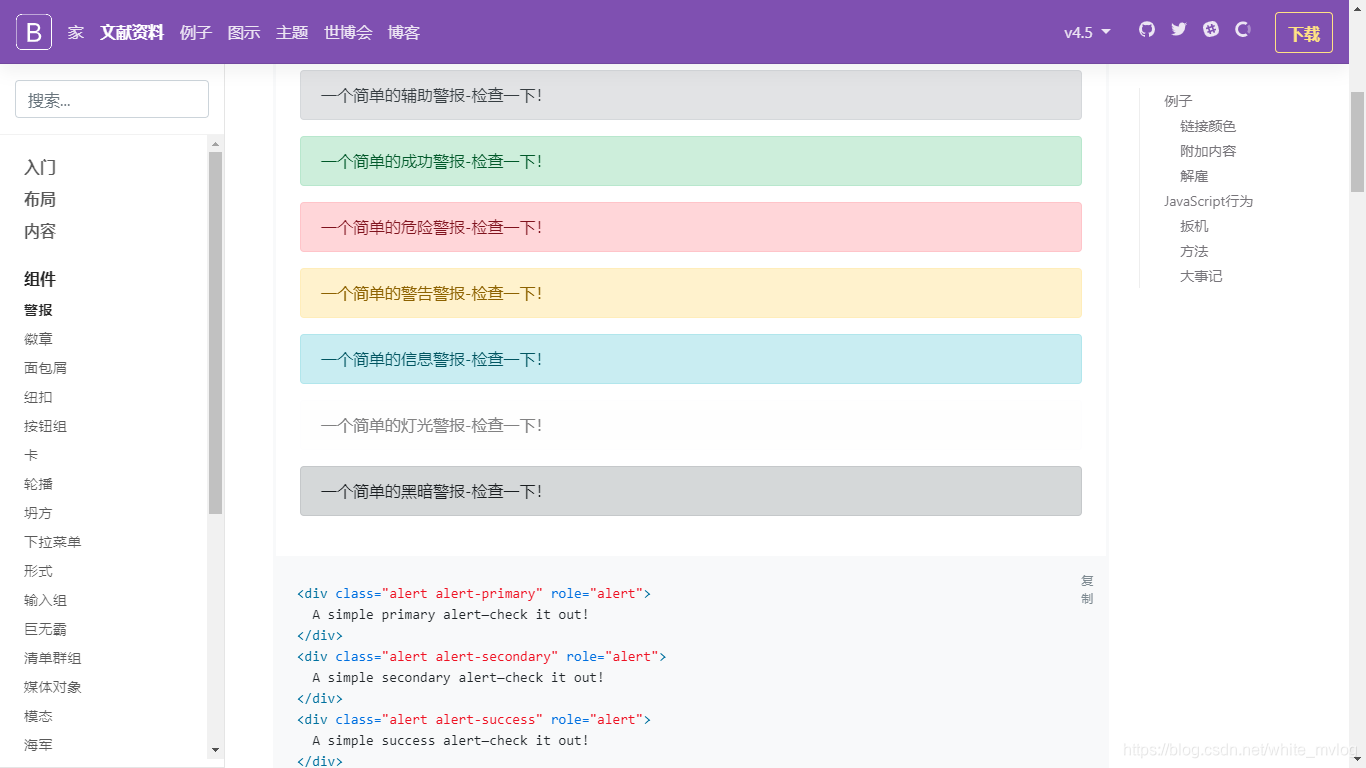This screenshot has height=768, width=1366.
Task: Click the green 成功警报 alert box
Action: pos(691,161)
